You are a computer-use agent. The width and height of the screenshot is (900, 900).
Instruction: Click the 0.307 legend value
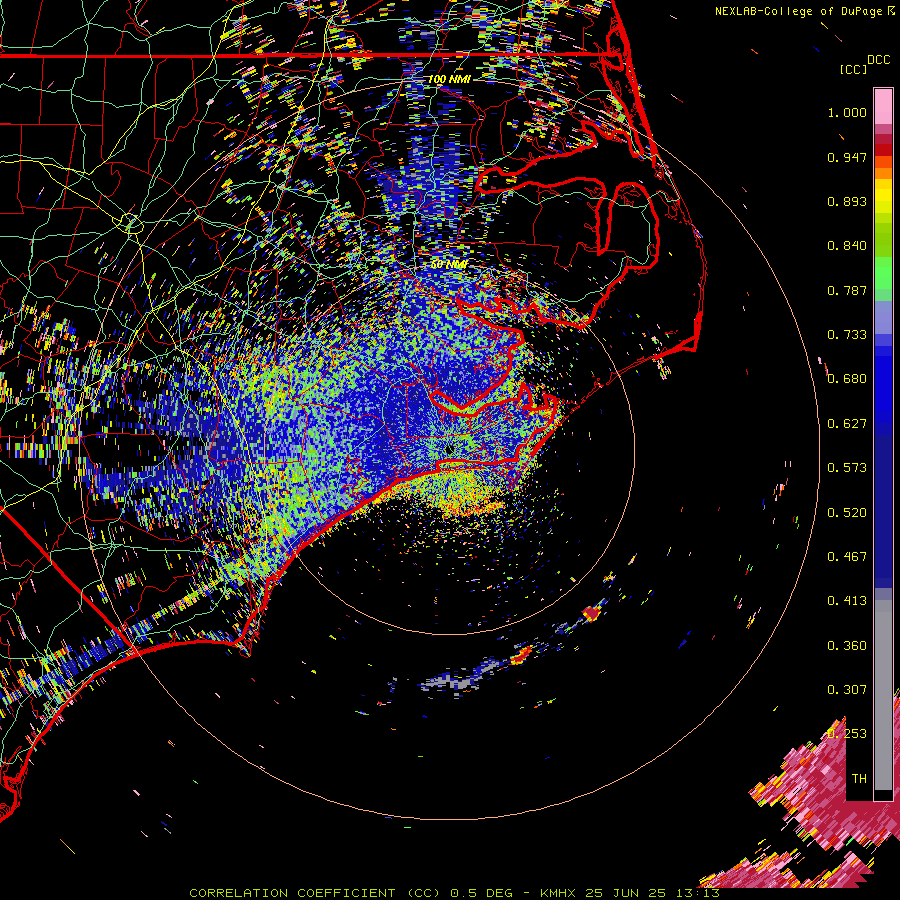[x=847, y=690]
